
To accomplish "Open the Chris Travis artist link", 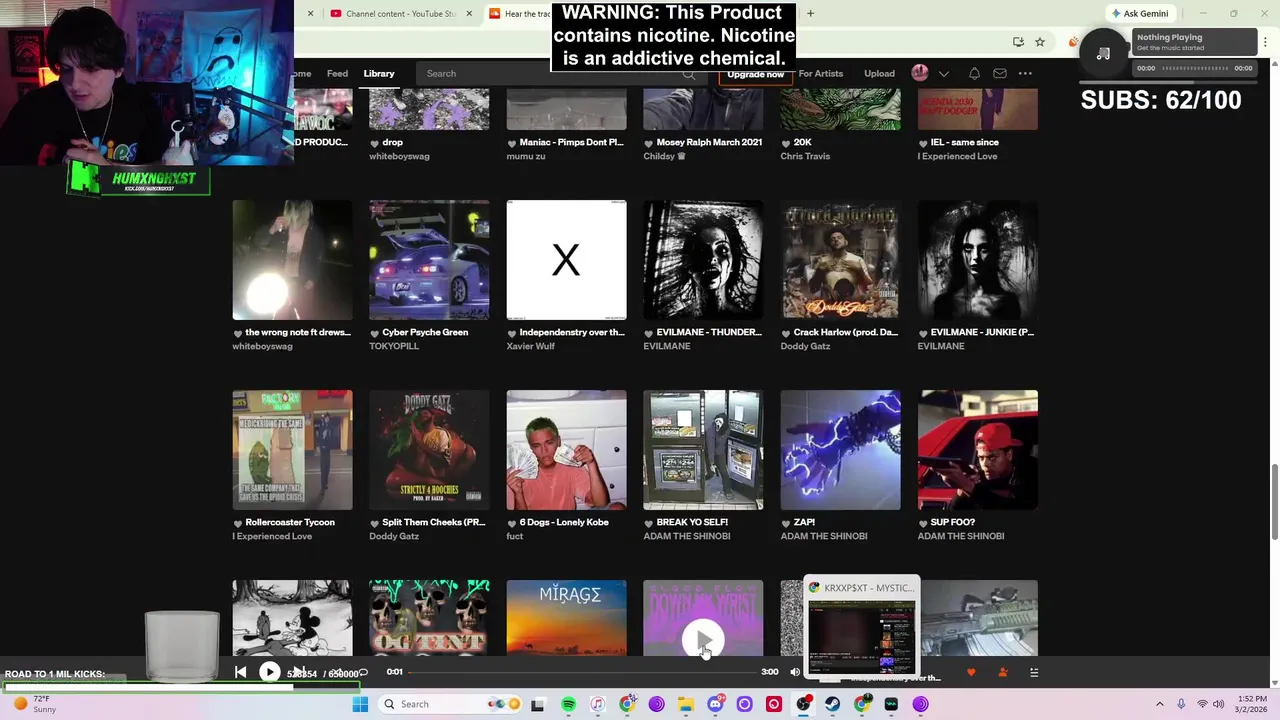I will [805, 156].
